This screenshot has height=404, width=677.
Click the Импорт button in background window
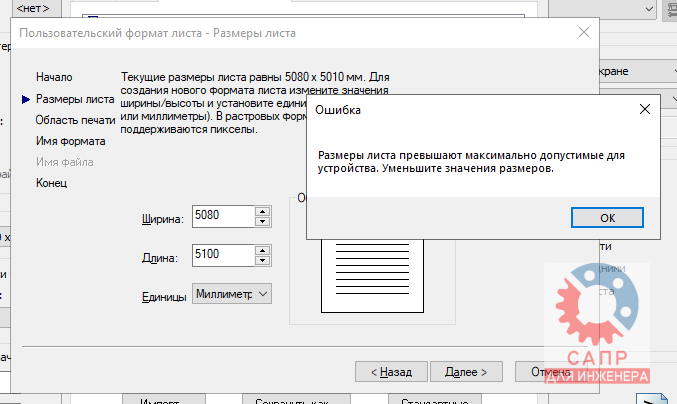164,400
